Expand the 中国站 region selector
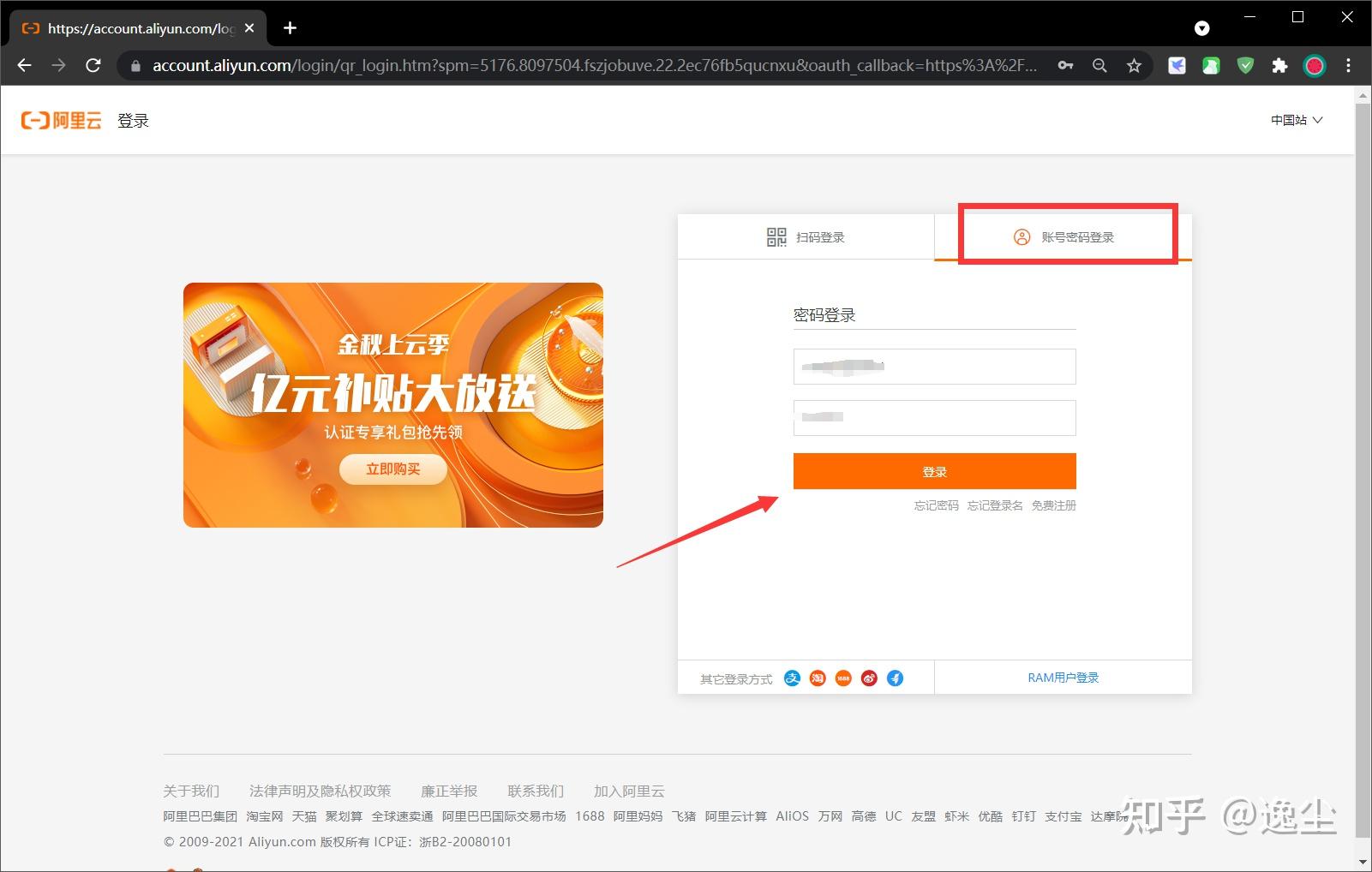 pyautogui.click(x=1297, y=120)
